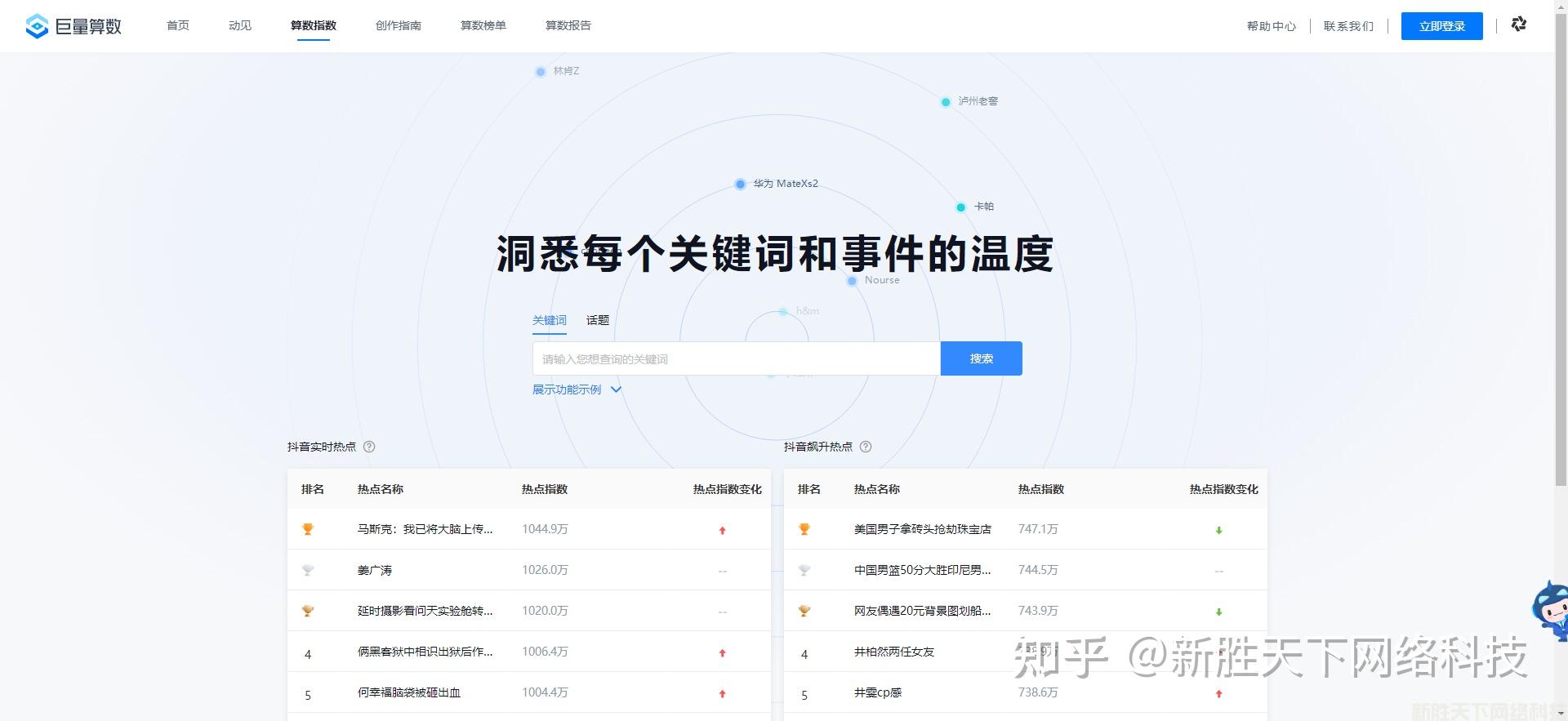Select 算数指数 navigation tab
Image resolution: width=1568 pixels, height=721 pixels.
tap(314, 25)
